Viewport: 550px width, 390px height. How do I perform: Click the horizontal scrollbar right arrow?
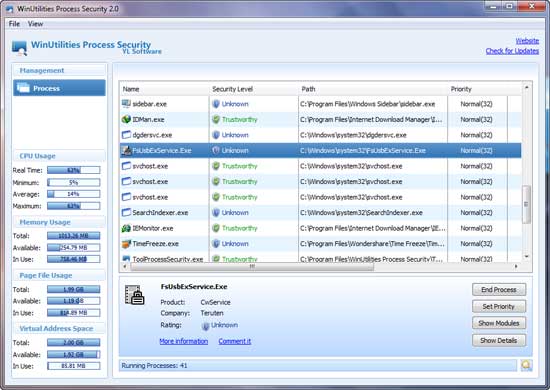coord(516,267)
